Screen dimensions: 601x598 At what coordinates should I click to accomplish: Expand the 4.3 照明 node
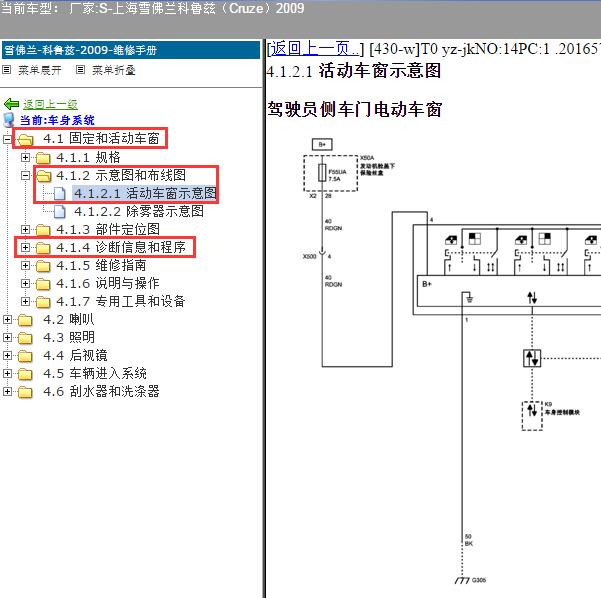click(x=7, y=337)
